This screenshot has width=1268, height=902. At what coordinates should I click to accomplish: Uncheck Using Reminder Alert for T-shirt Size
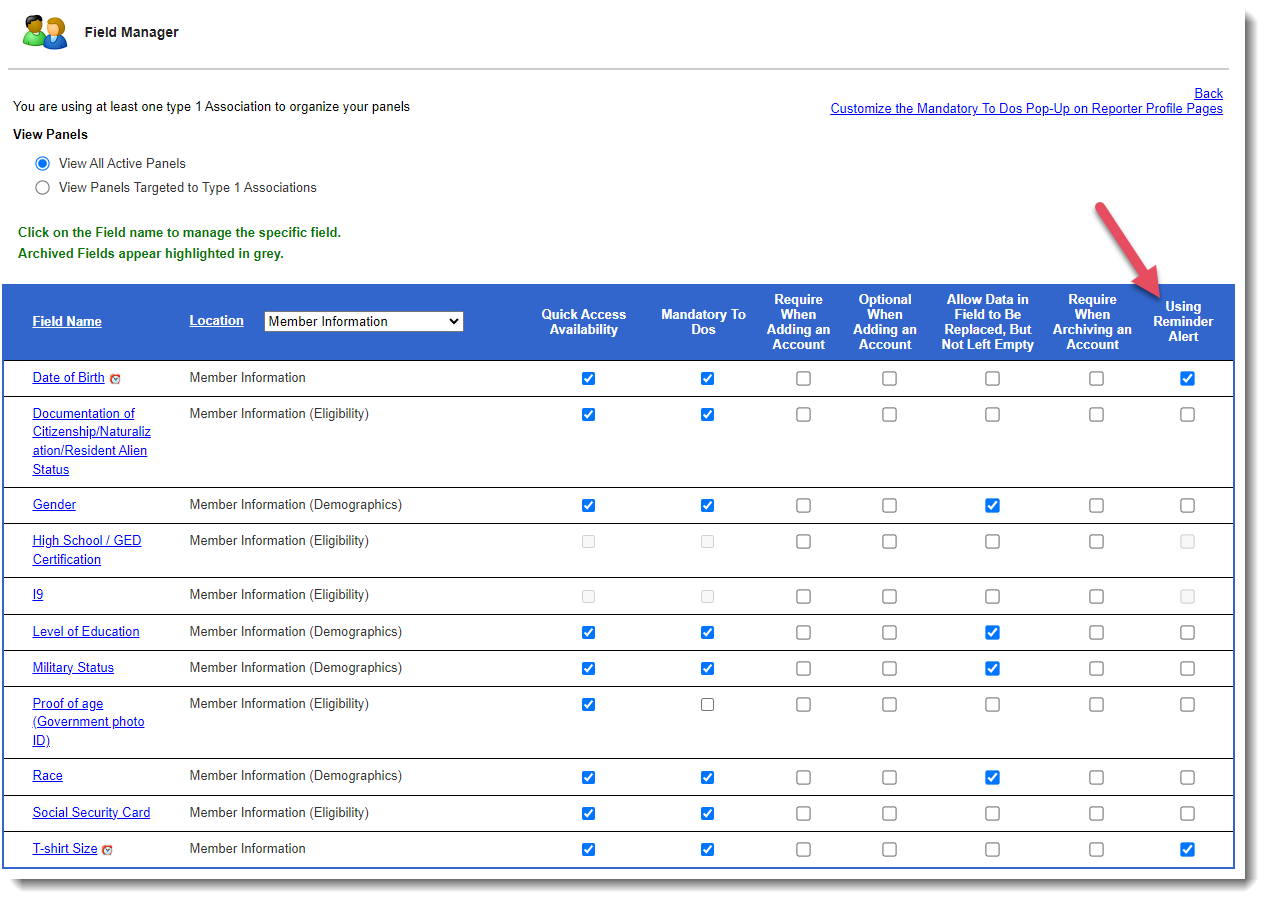pyautogui.click(x=1187, y=850)
